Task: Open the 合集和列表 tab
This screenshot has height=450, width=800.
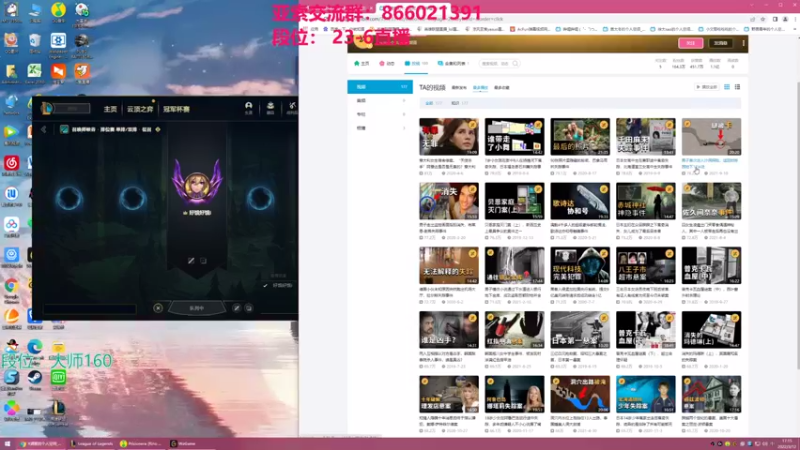Action: click(453, 64)
